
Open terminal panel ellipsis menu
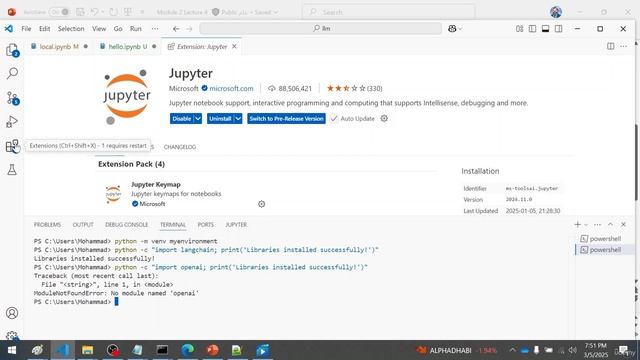pyautogui.click(x=598, y=224)
